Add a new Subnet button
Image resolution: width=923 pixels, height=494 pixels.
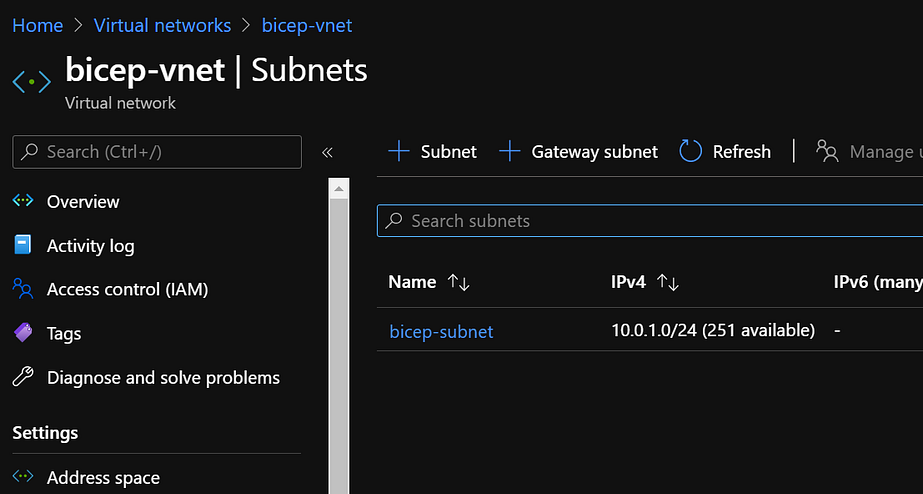pos(433,151)
